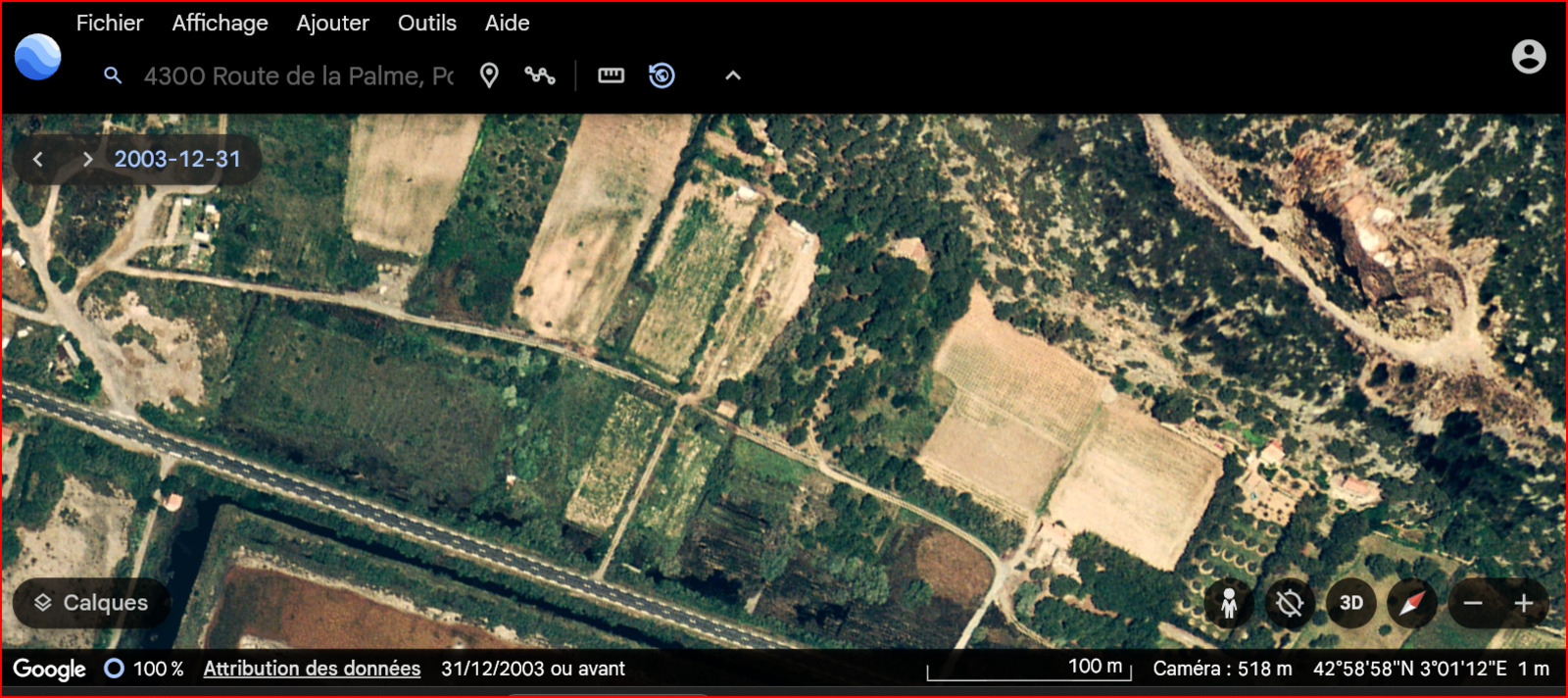The height and width of the screenshot is (698, 1568).
Task: Open the measure ruler tool
Action: [611, 75]
